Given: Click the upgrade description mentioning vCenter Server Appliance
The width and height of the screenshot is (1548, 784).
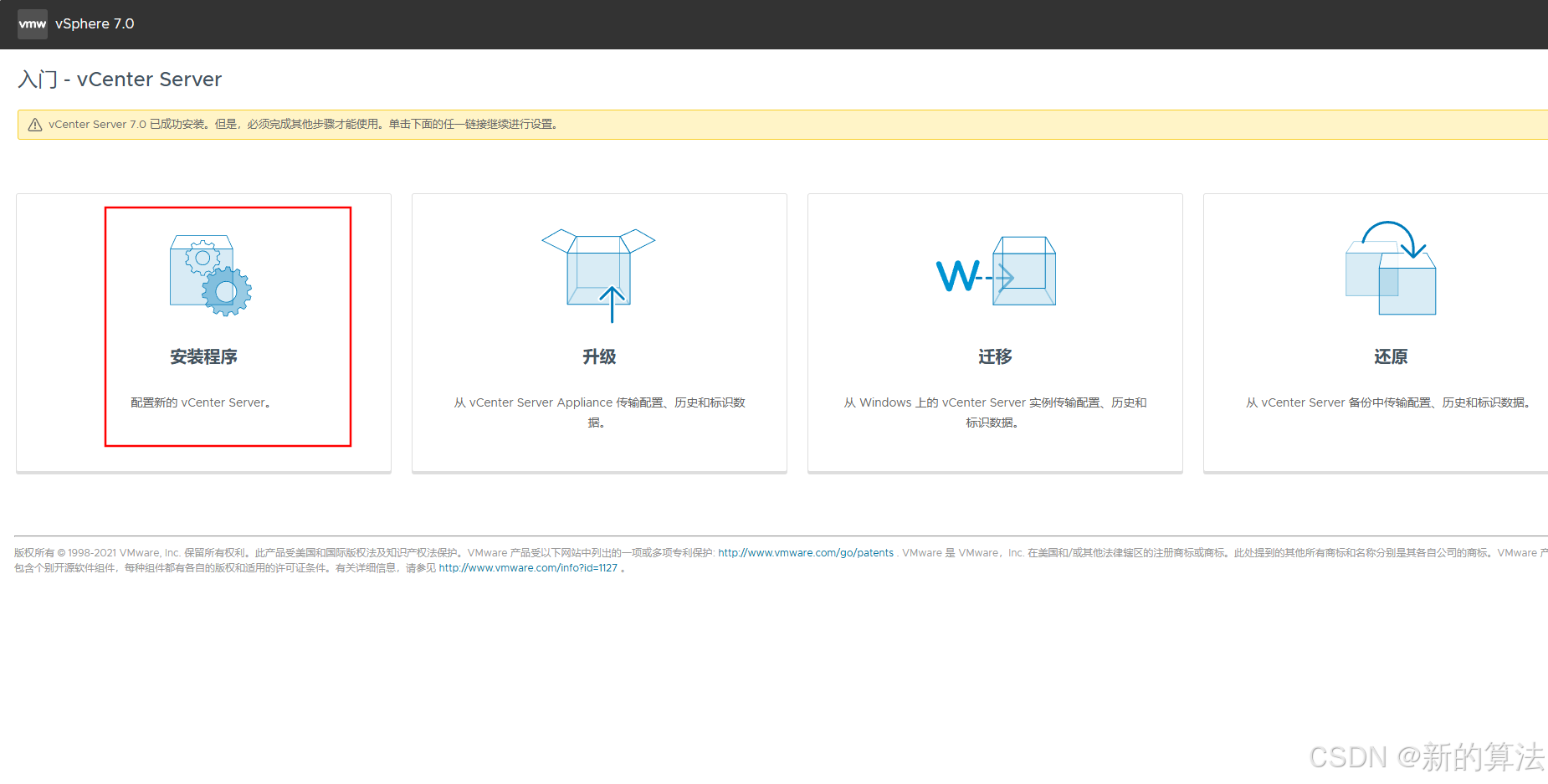Looking at the screenshot, I should click(599, 412).
